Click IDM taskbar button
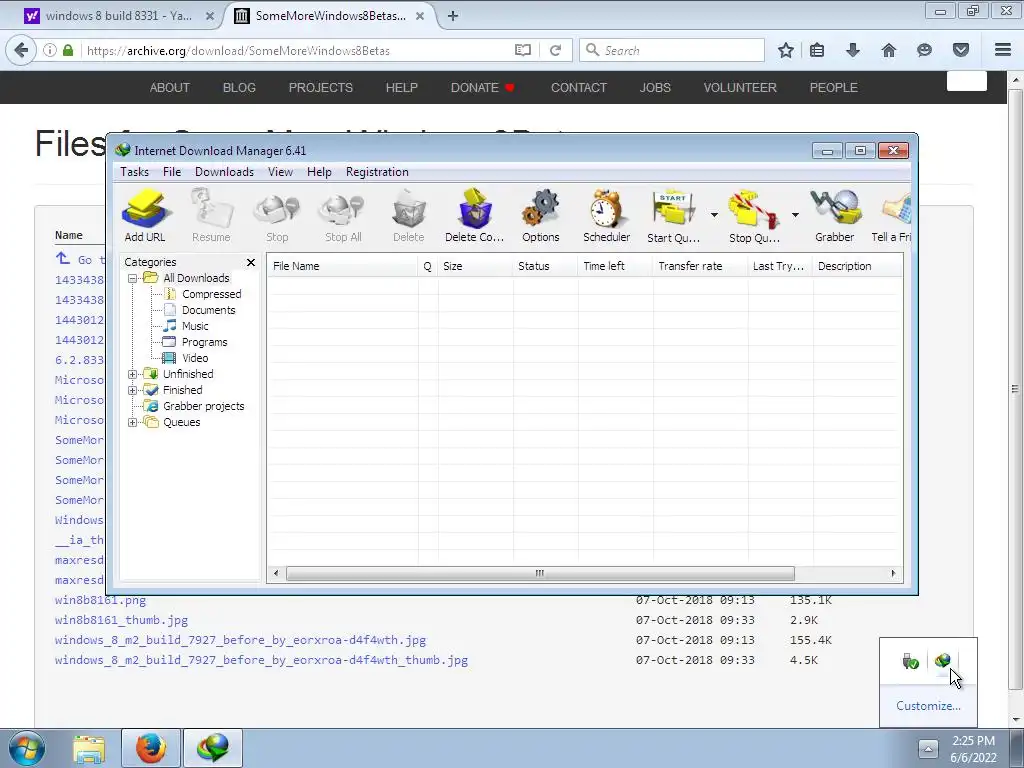This screenshot has height=768, width=1024. [213, 748]
